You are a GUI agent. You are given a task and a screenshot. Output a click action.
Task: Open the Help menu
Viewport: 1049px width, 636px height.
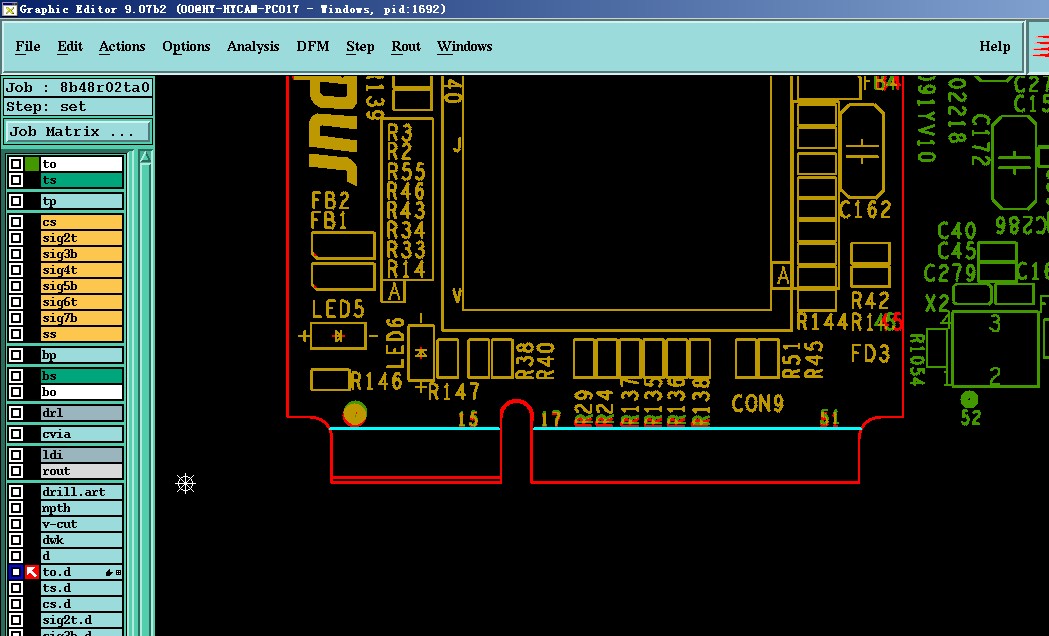point(994,46)
